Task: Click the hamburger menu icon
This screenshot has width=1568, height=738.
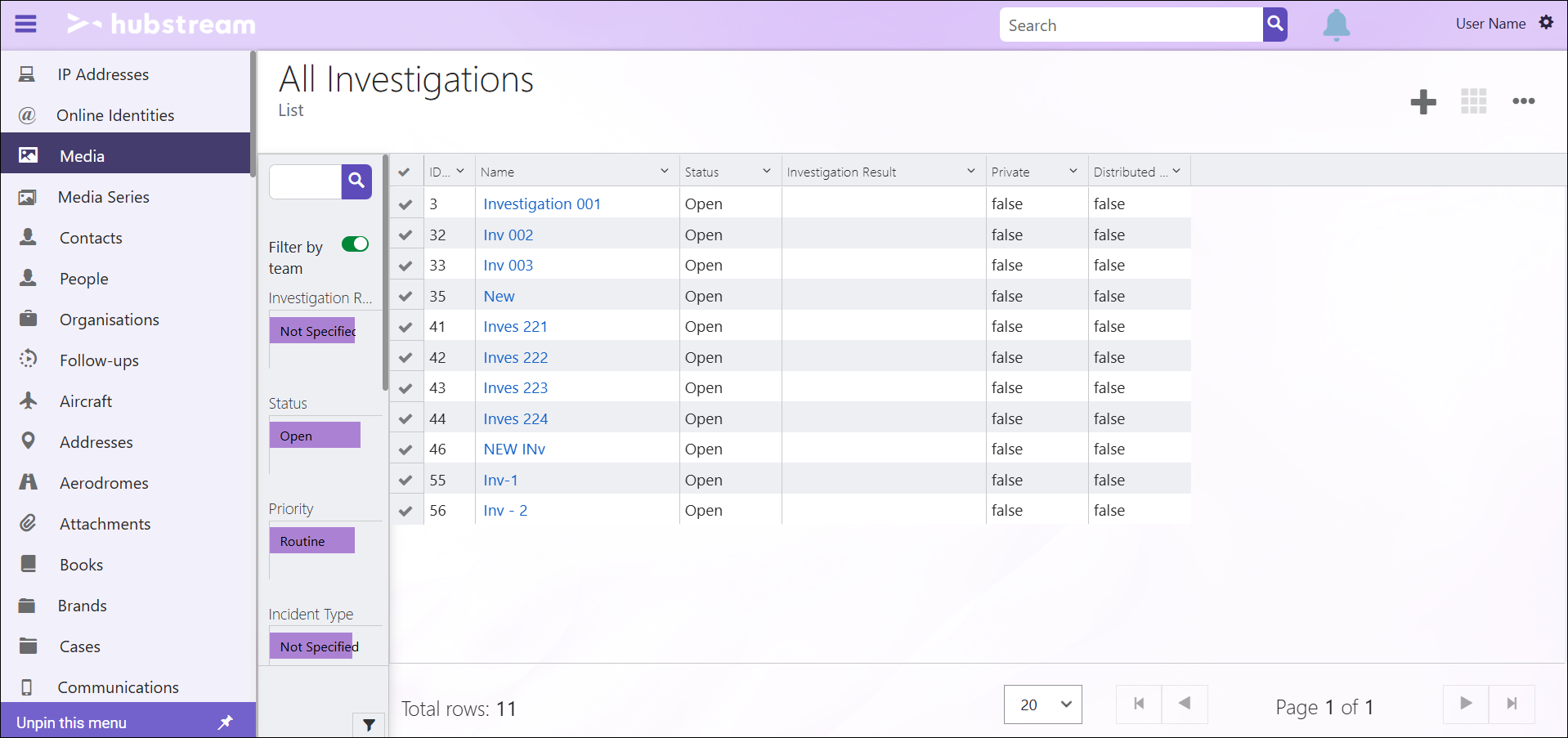Action: pos(26,24)
